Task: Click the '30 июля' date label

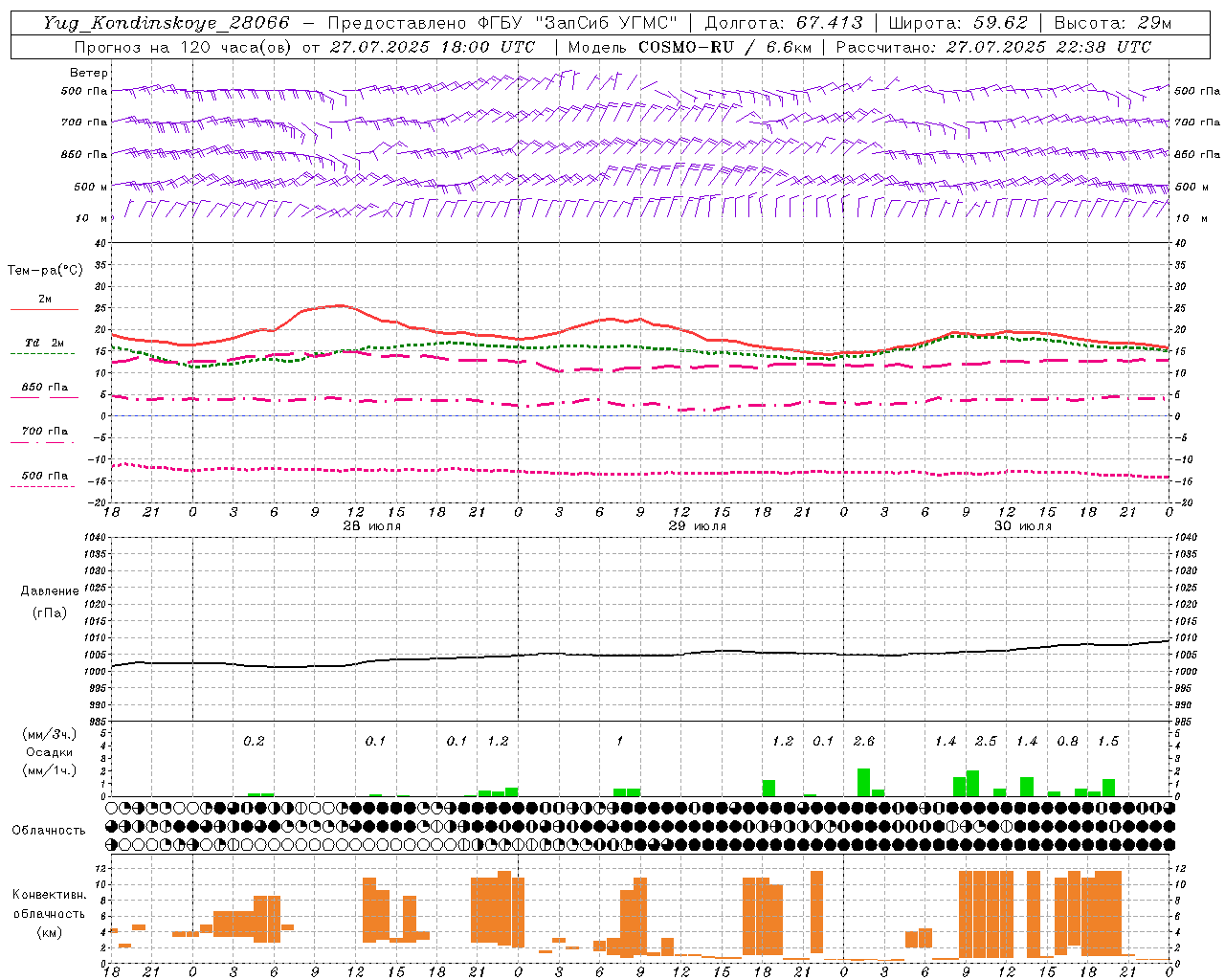Action: coord(1023,526)
